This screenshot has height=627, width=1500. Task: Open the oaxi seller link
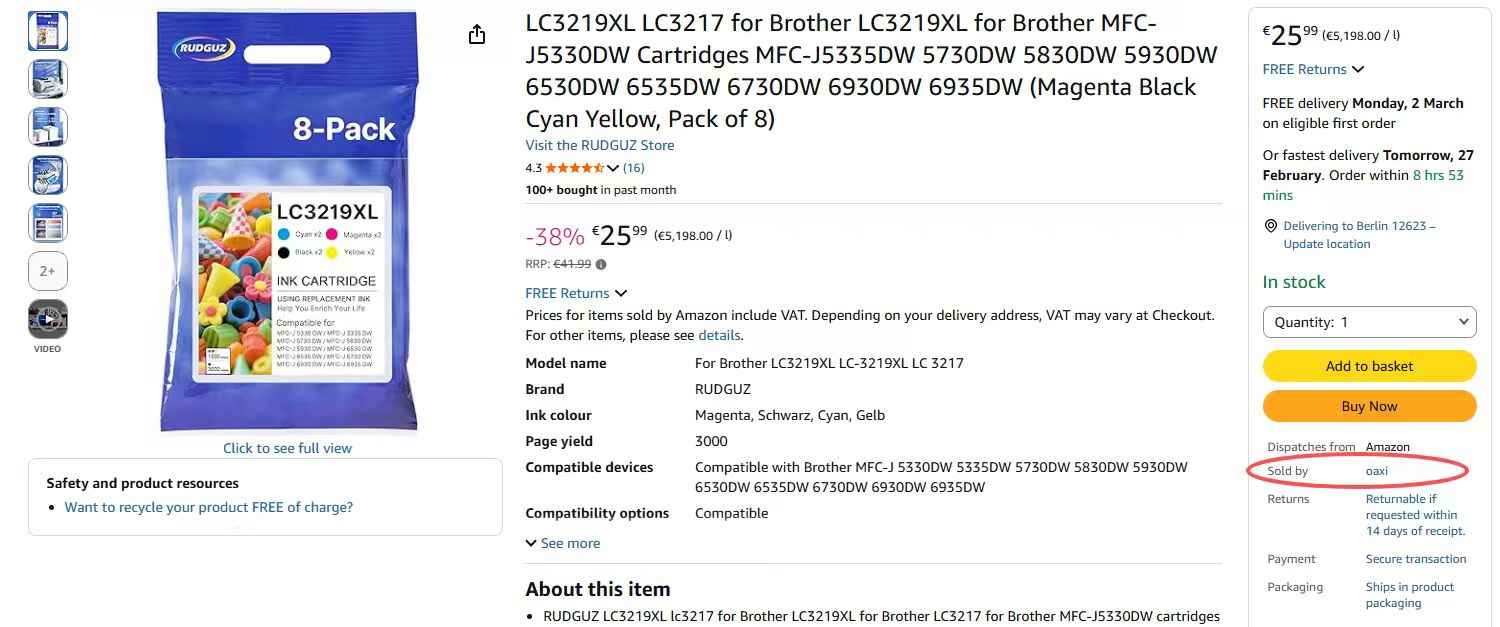coord(1377,471)
